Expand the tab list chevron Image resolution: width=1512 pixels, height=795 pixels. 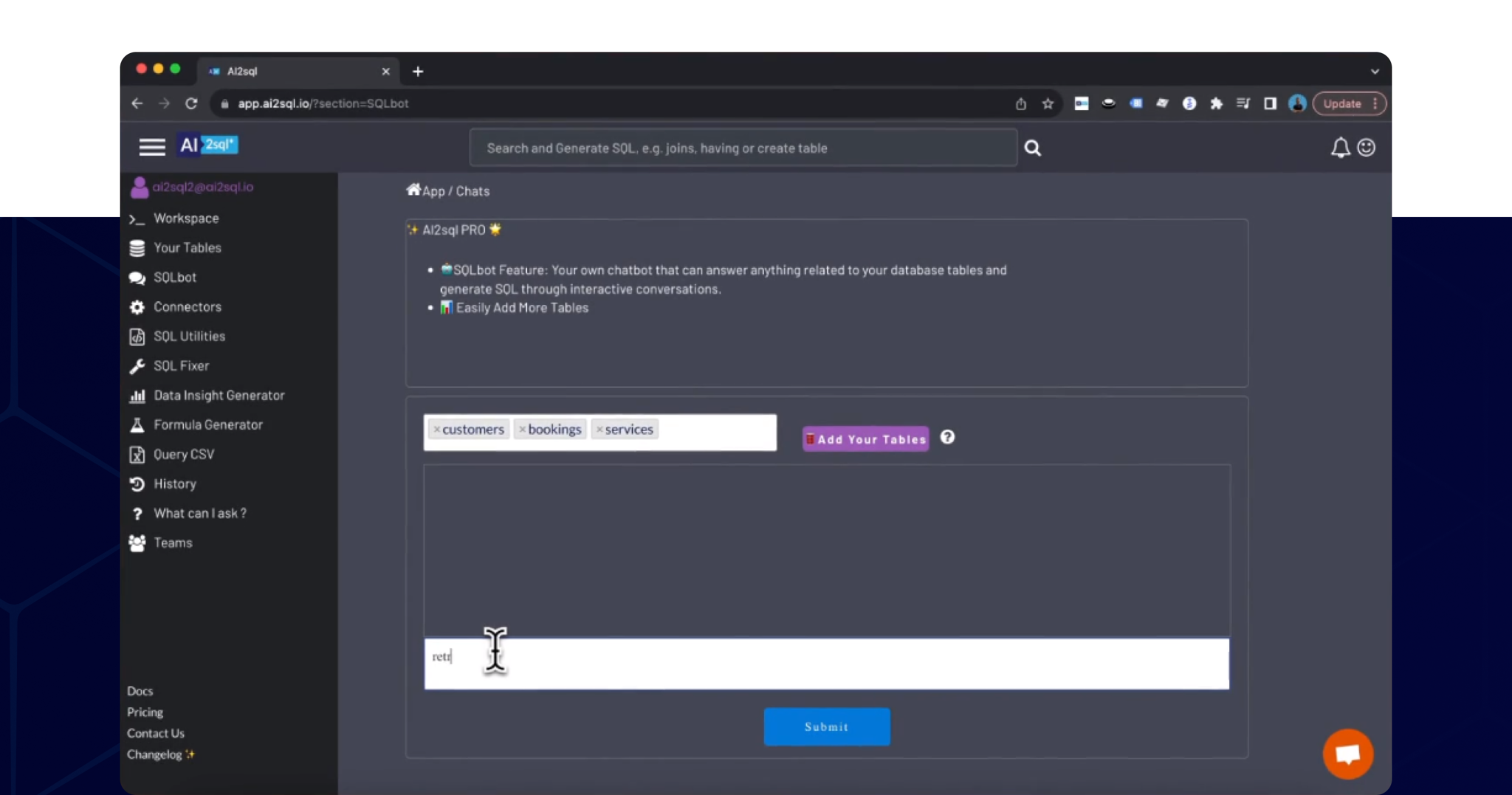pos(1374,72)
